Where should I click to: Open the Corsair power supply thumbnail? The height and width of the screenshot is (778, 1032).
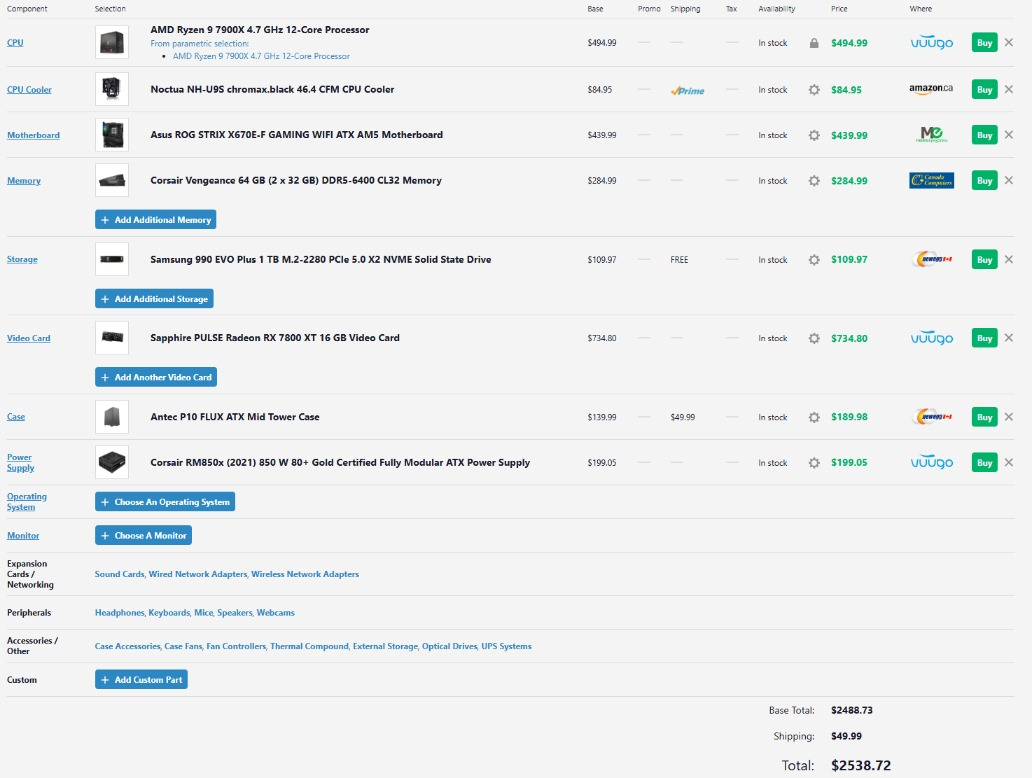tap(112, 462)
